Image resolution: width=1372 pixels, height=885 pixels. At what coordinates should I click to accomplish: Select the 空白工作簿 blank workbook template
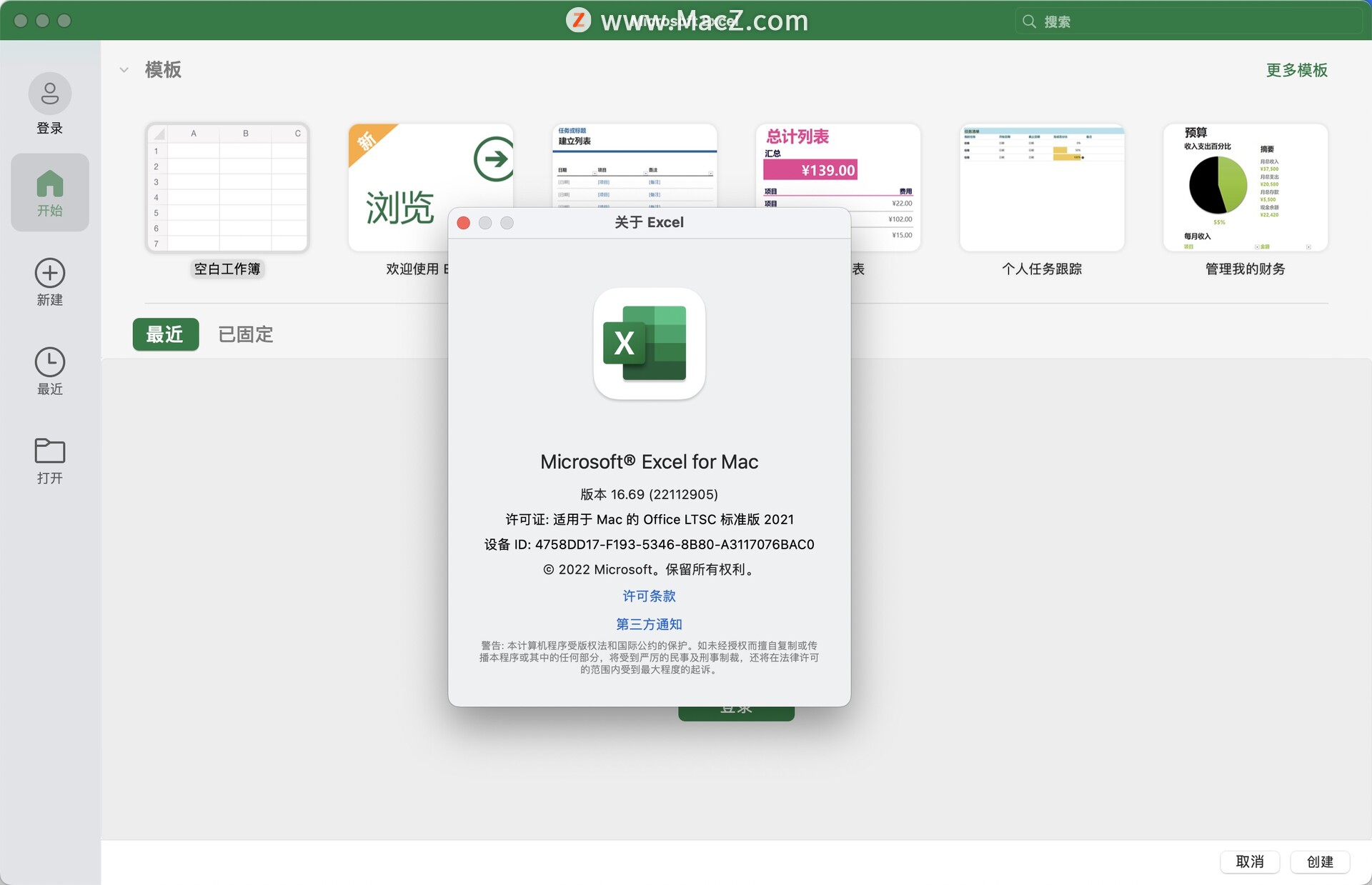[227, 187]
